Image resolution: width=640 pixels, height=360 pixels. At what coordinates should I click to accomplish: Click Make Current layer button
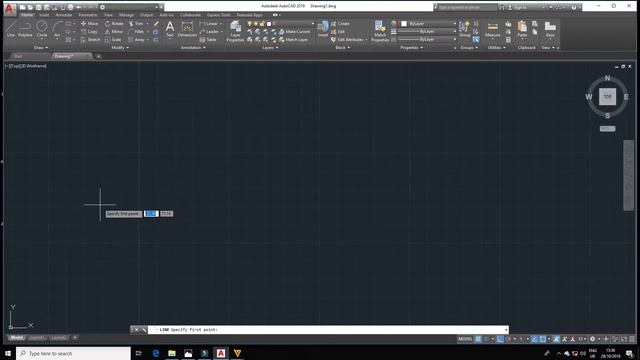[x=295, y=31]
